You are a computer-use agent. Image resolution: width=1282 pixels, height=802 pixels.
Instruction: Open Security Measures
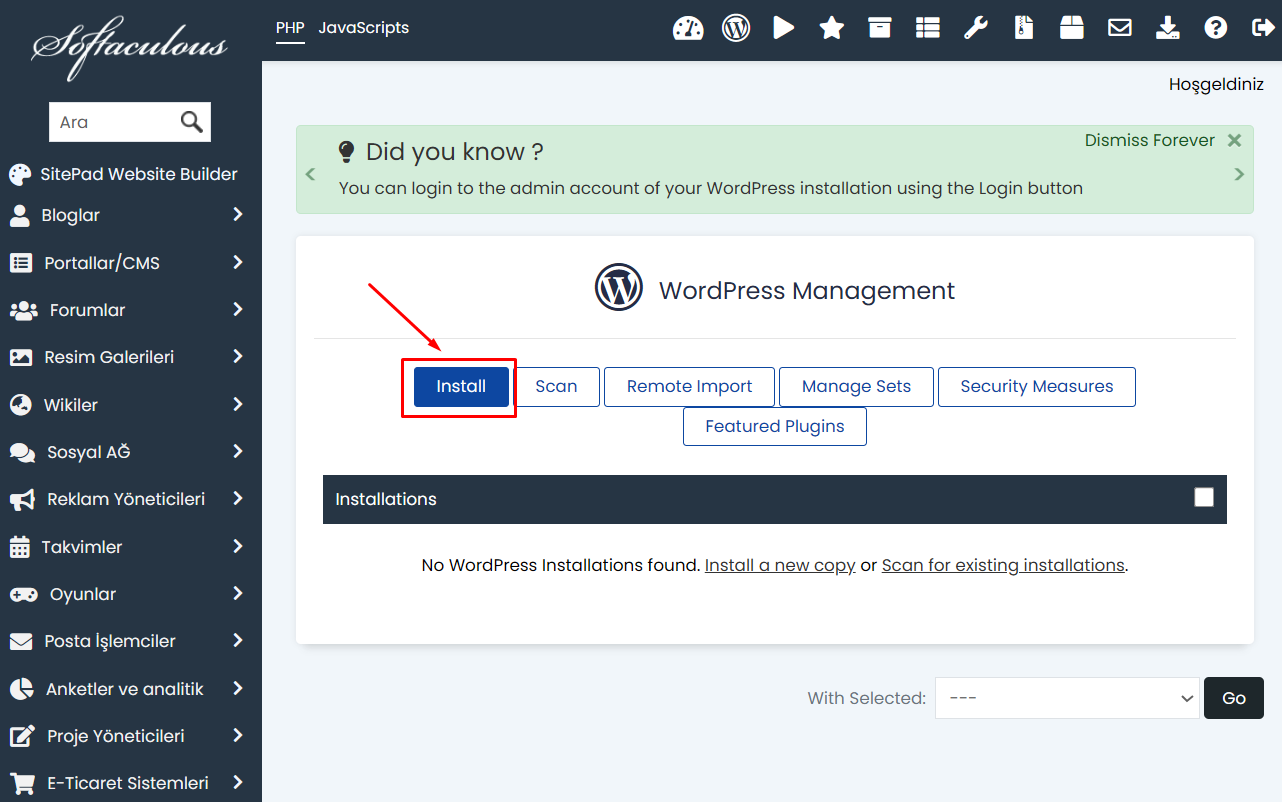1037,387
